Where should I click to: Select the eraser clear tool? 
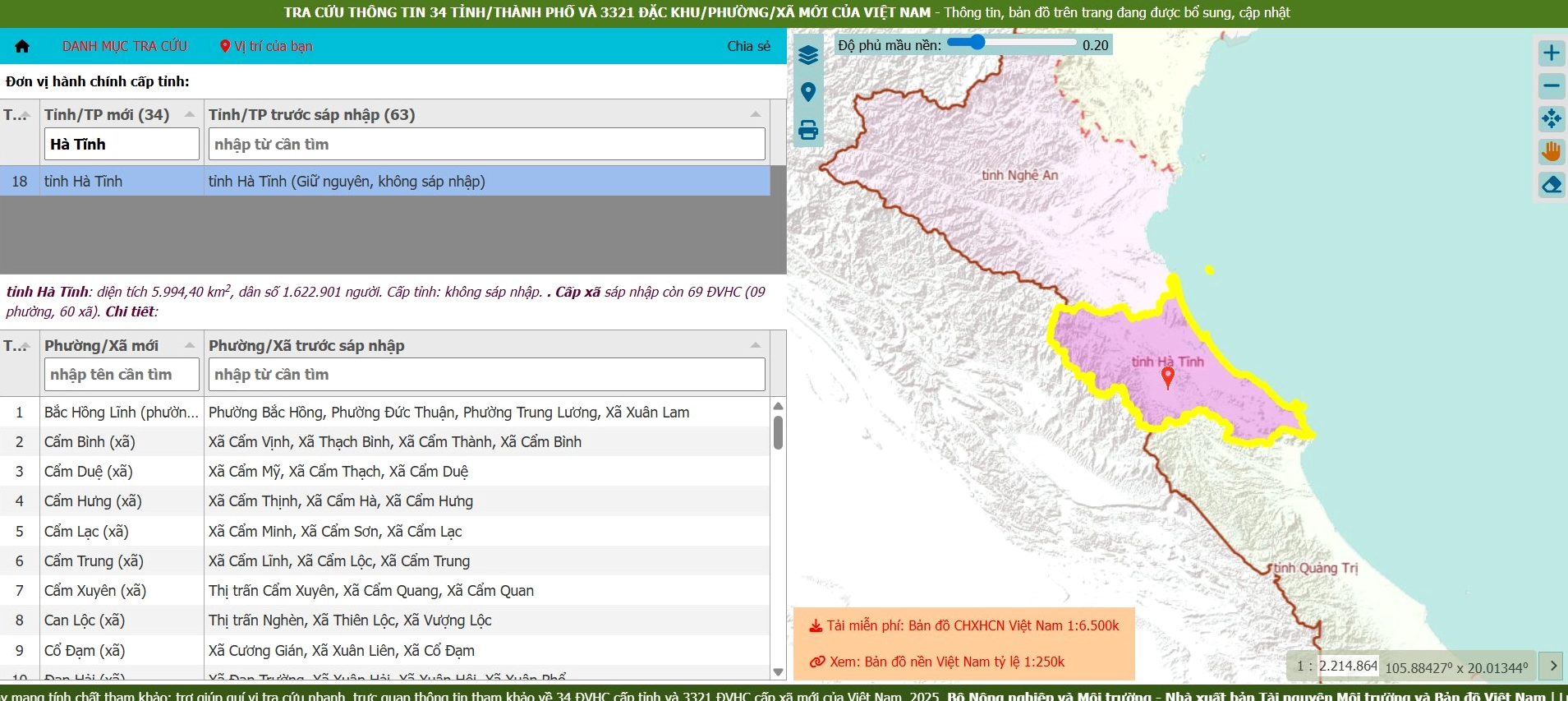[x=1551, y=185]
